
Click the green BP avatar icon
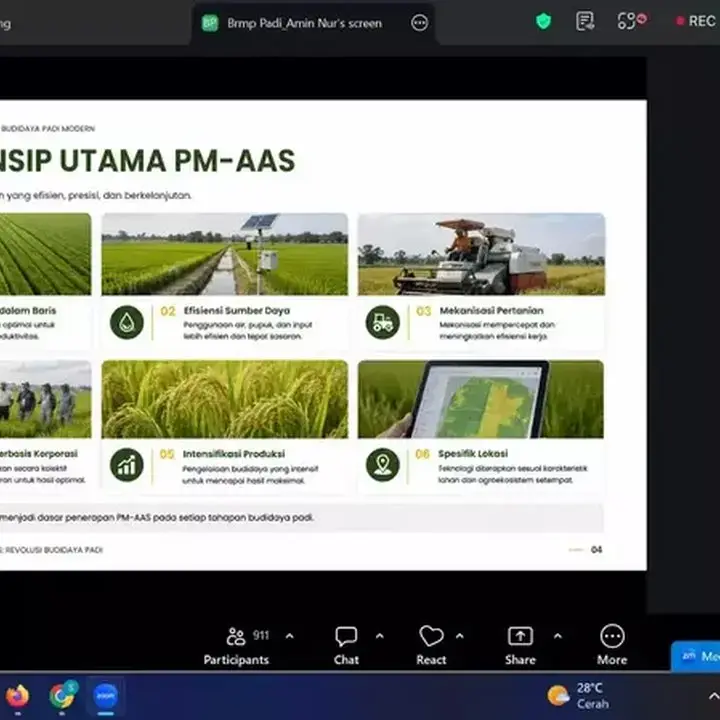[x=210, y=23]
